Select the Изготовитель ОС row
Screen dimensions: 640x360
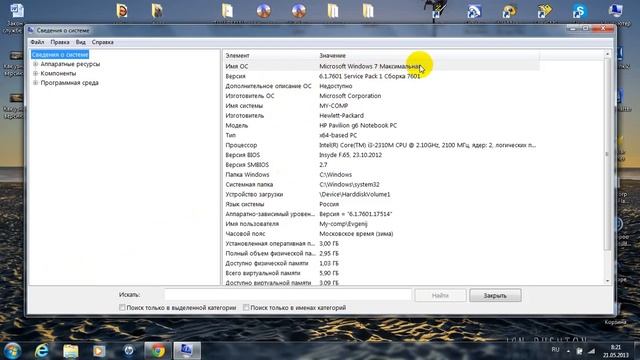click(x=381, y=96)
